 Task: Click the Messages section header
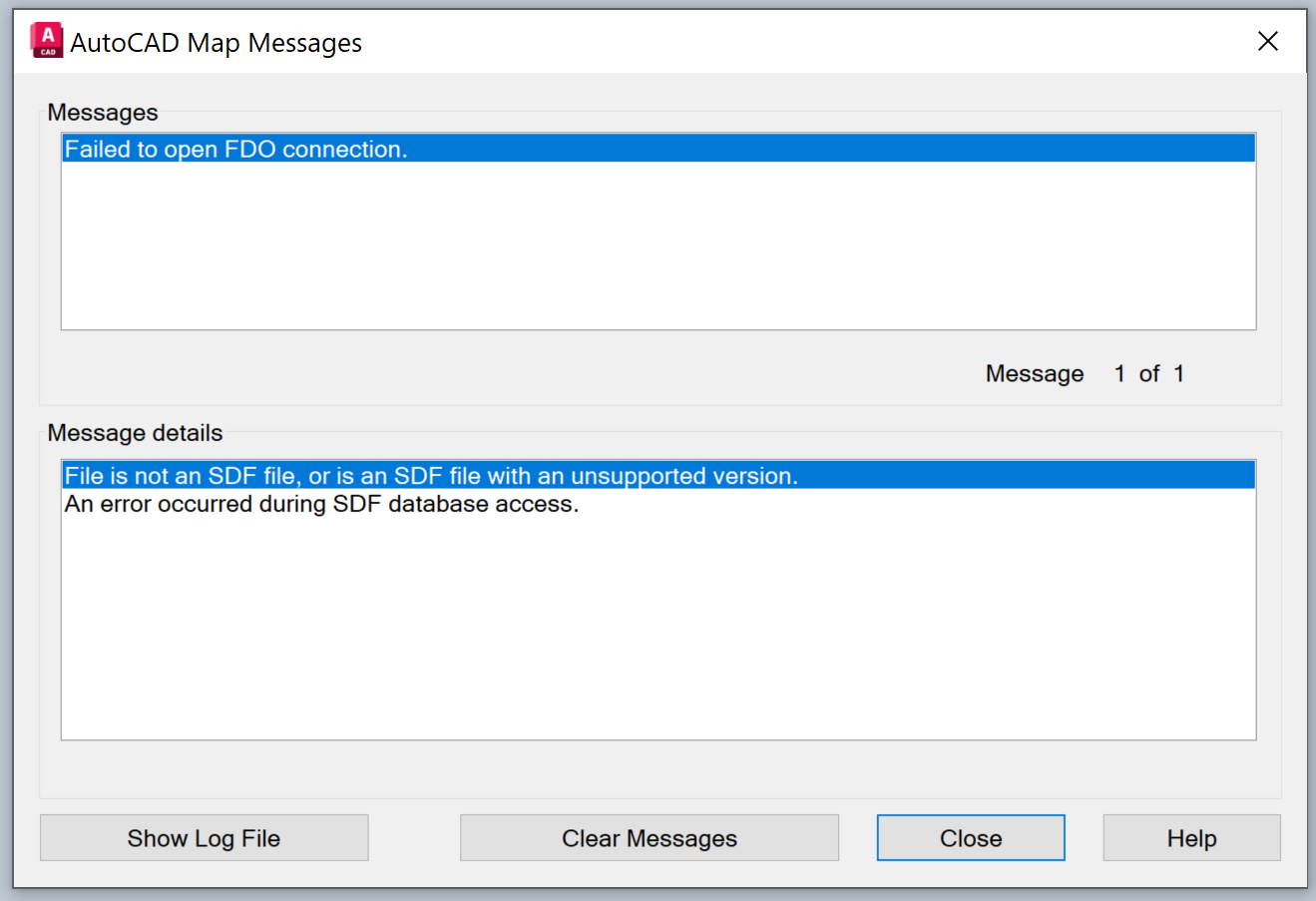click(103, 113)
